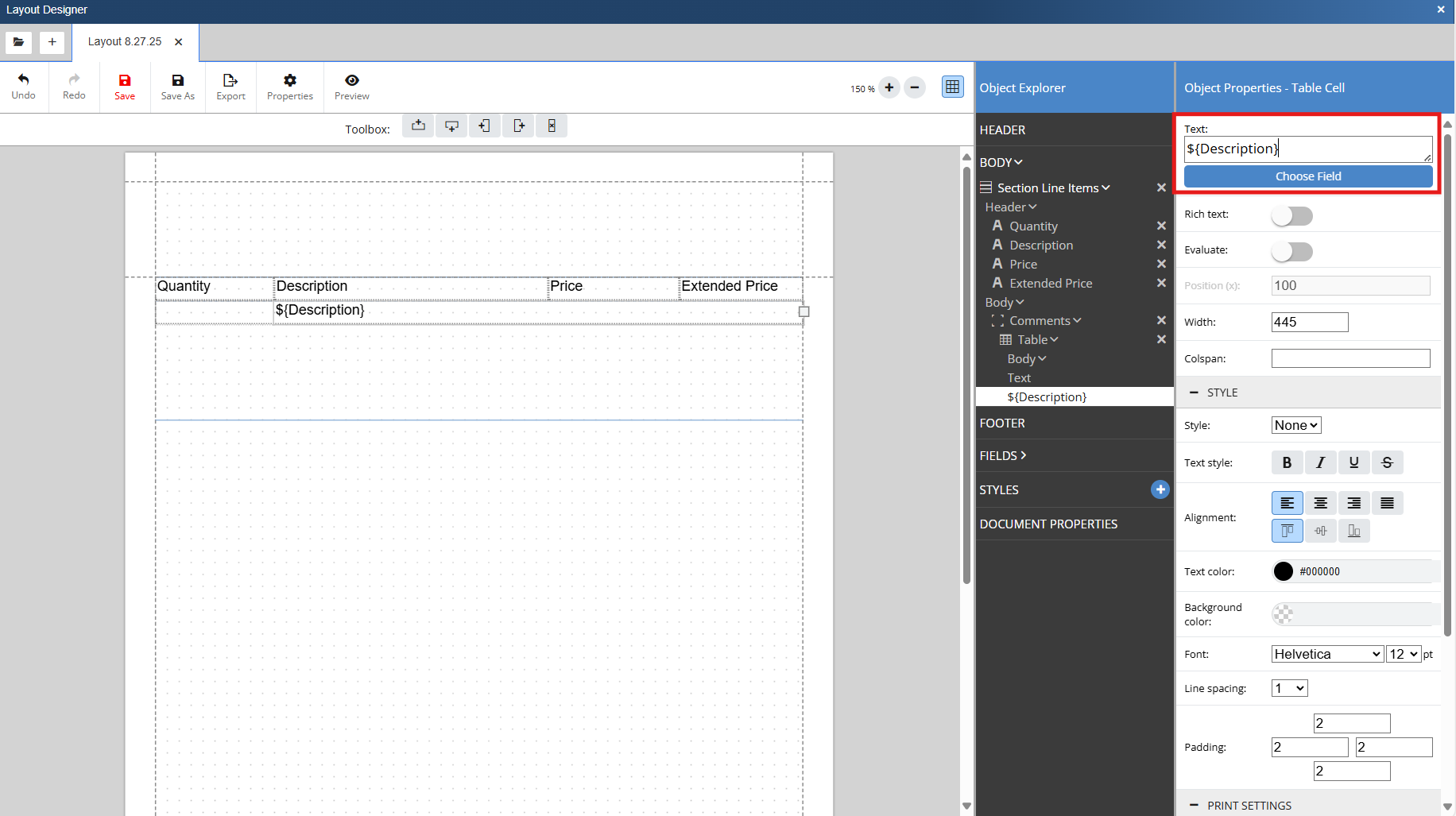Enable the Rich text toggle
This screenshot has height=816, width=1456.
pyautogui.click(x=1291, y=215)
